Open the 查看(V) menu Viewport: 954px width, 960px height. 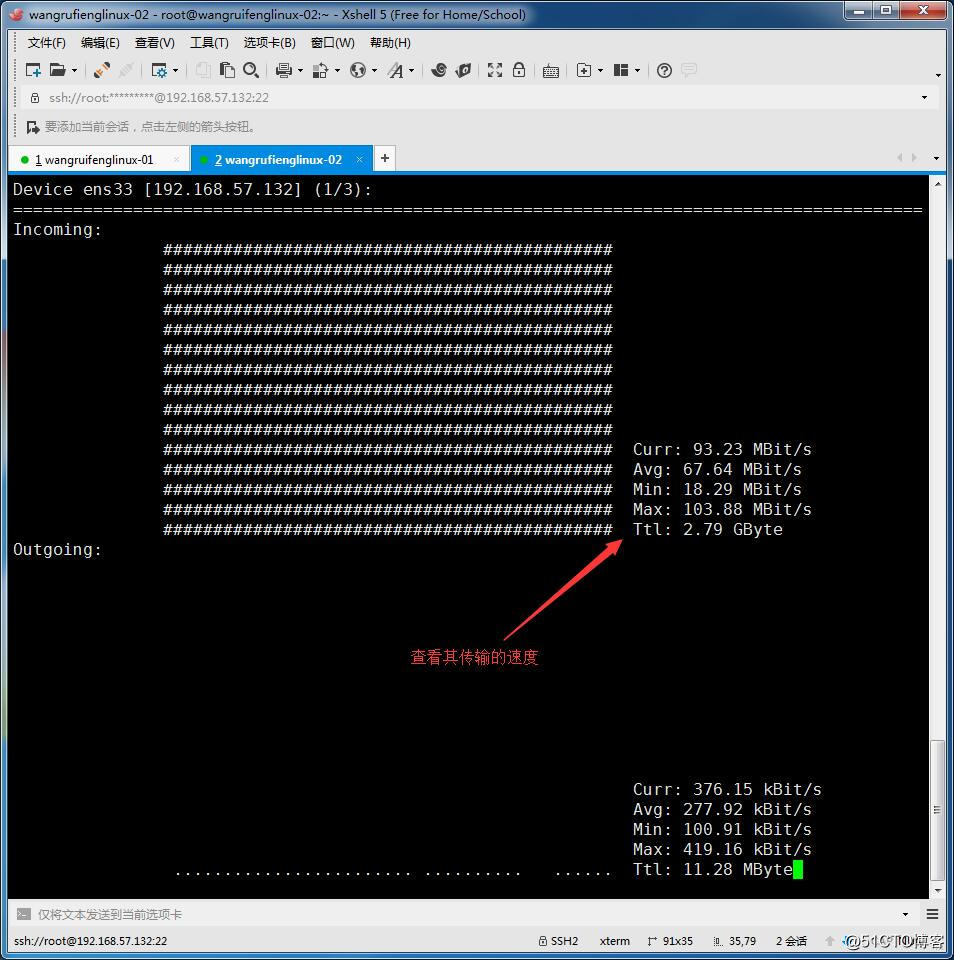pyautogui.click(x=154, y=42)
